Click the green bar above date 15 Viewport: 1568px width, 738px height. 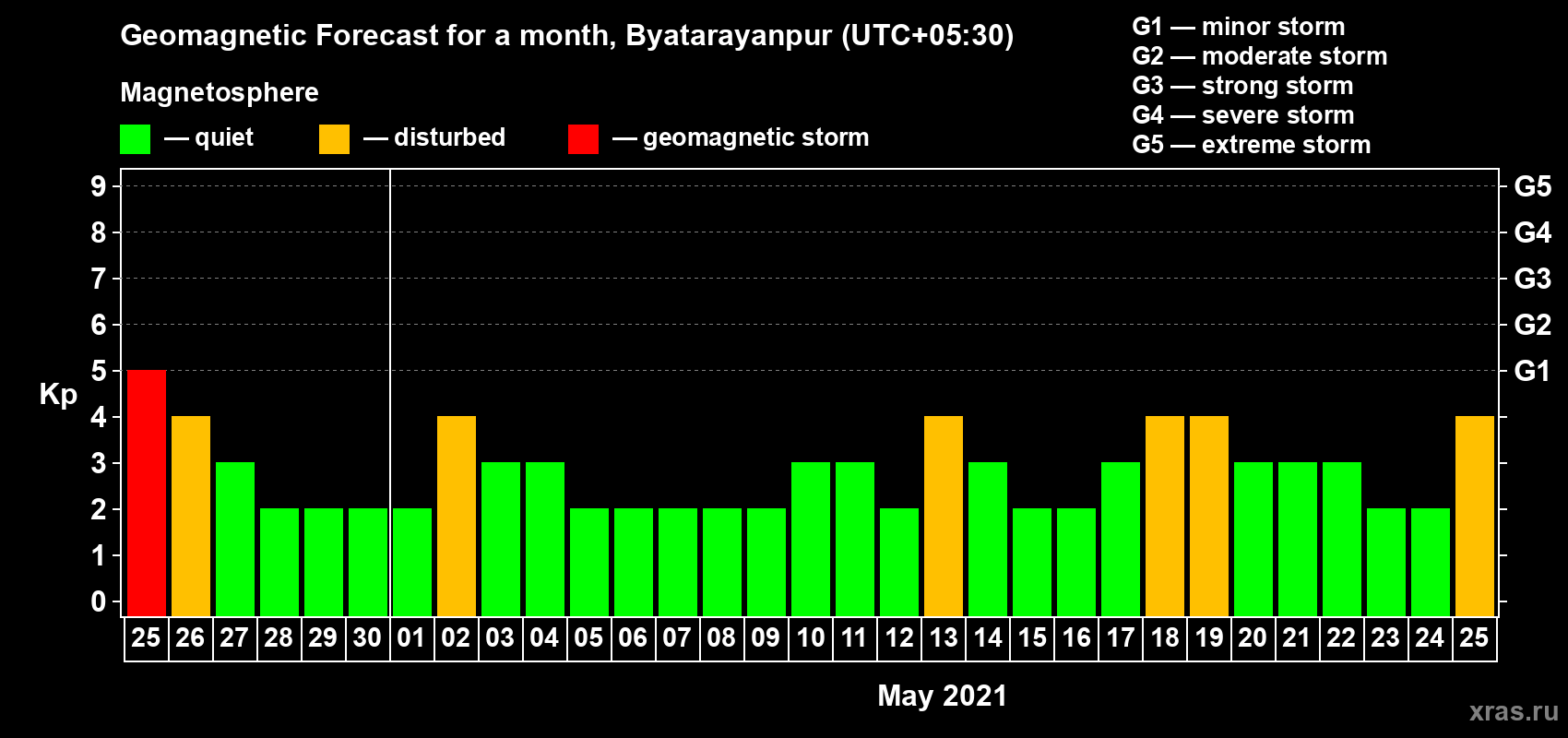tap(1032, 563)
